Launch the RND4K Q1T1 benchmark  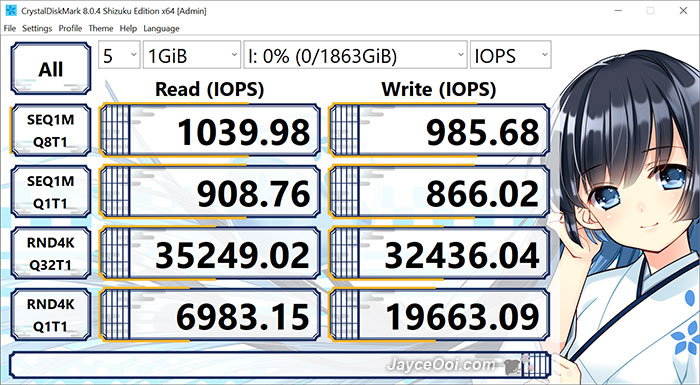coord(50,315)
